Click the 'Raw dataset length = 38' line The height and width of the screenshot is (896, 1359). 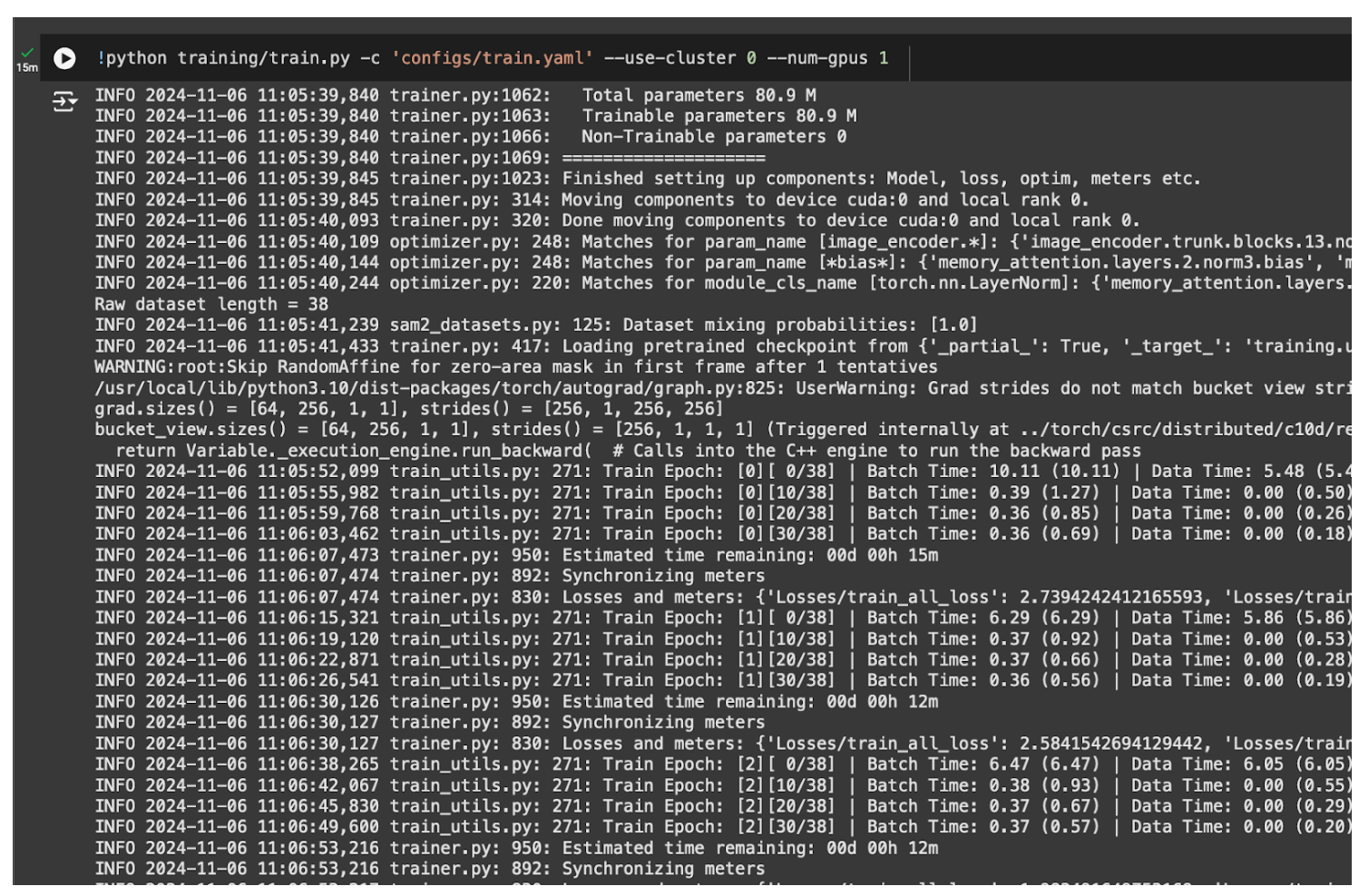(211, 305)
